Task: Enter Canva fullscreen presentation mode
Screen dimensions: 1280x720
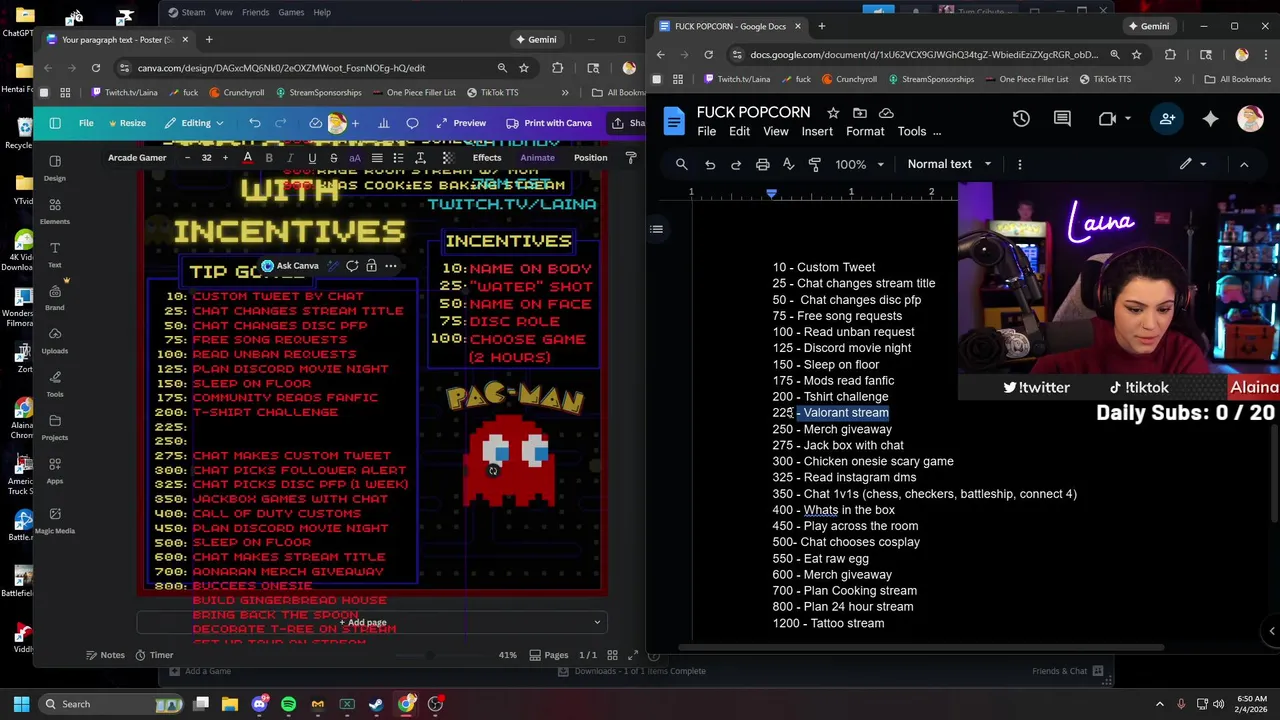Action: [633, 655]
